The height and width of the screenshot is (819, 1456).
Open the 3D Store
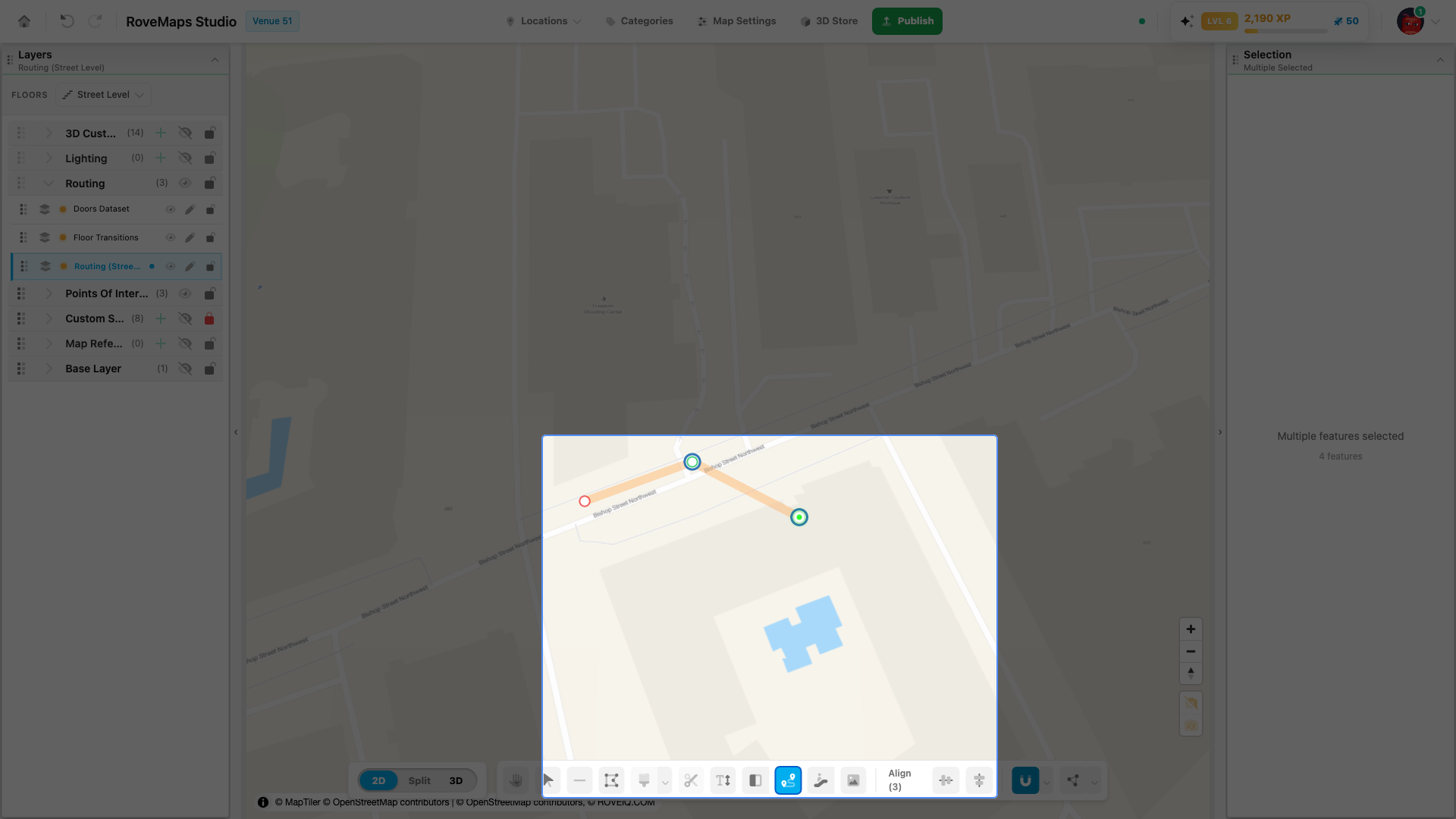pos(829,21)
